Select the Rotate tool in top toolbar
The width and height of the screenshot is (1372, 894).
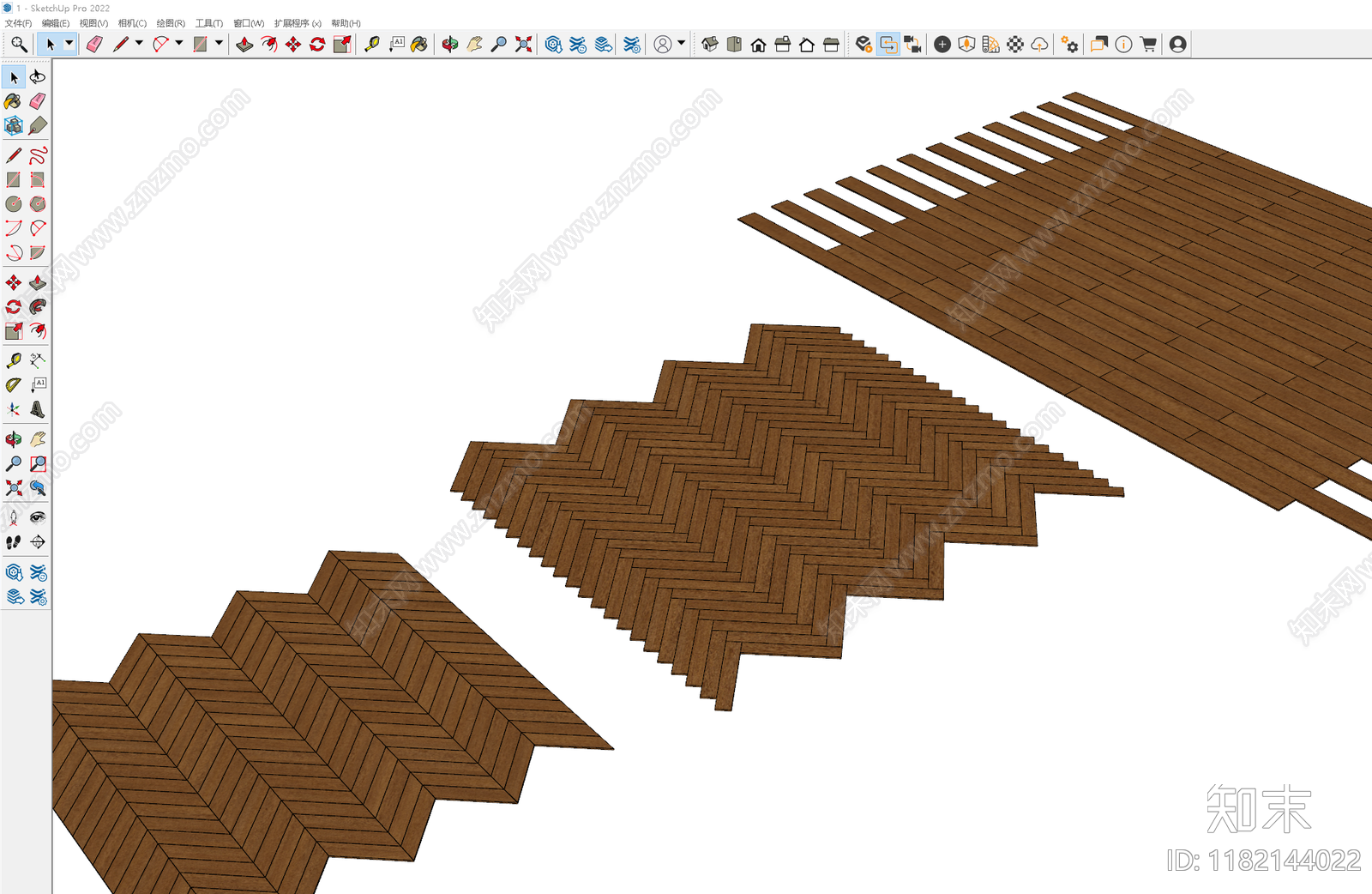[317, 45]
